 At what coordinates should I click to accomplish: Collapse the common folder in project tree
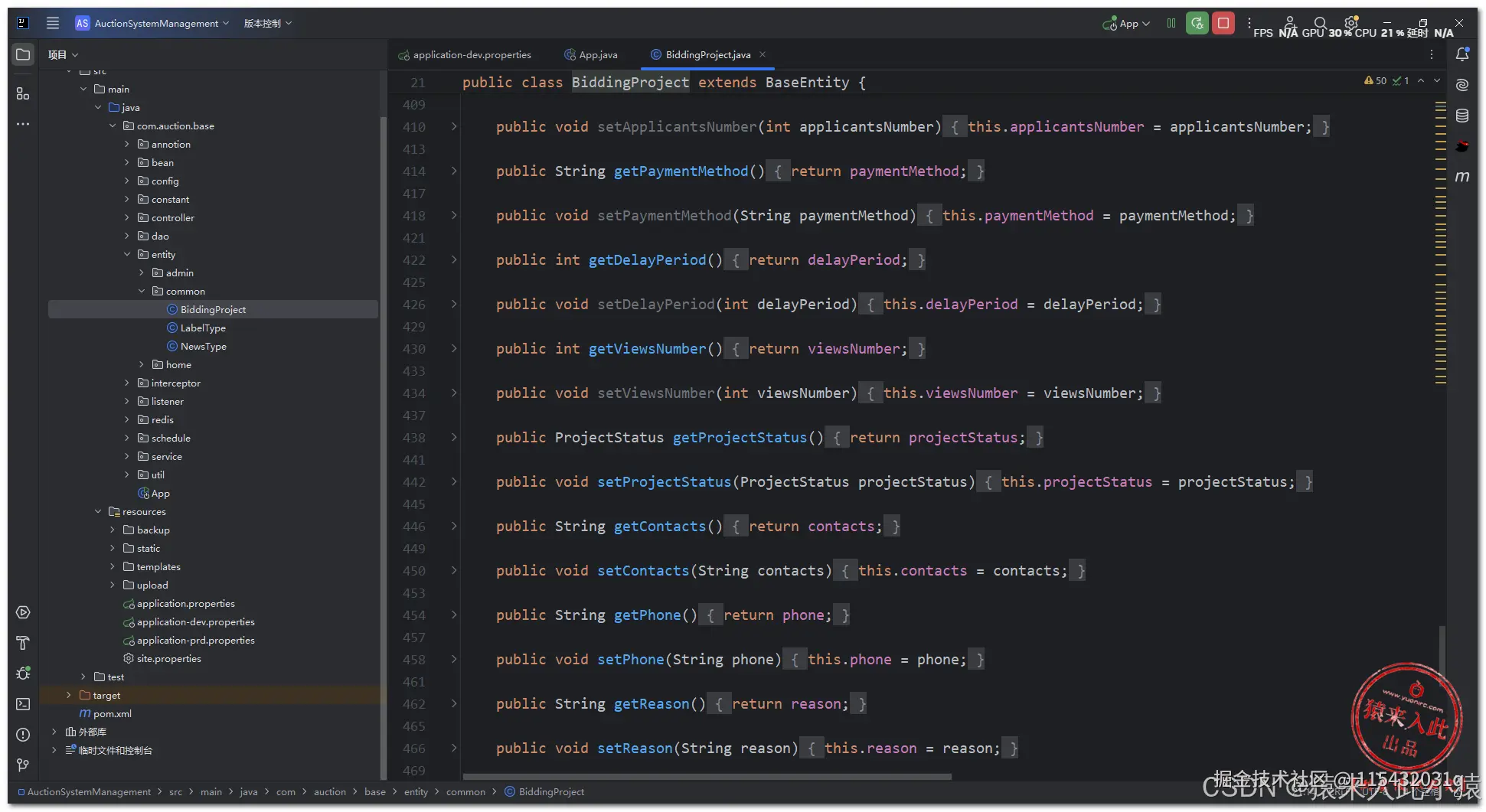[x=142, y=291]
